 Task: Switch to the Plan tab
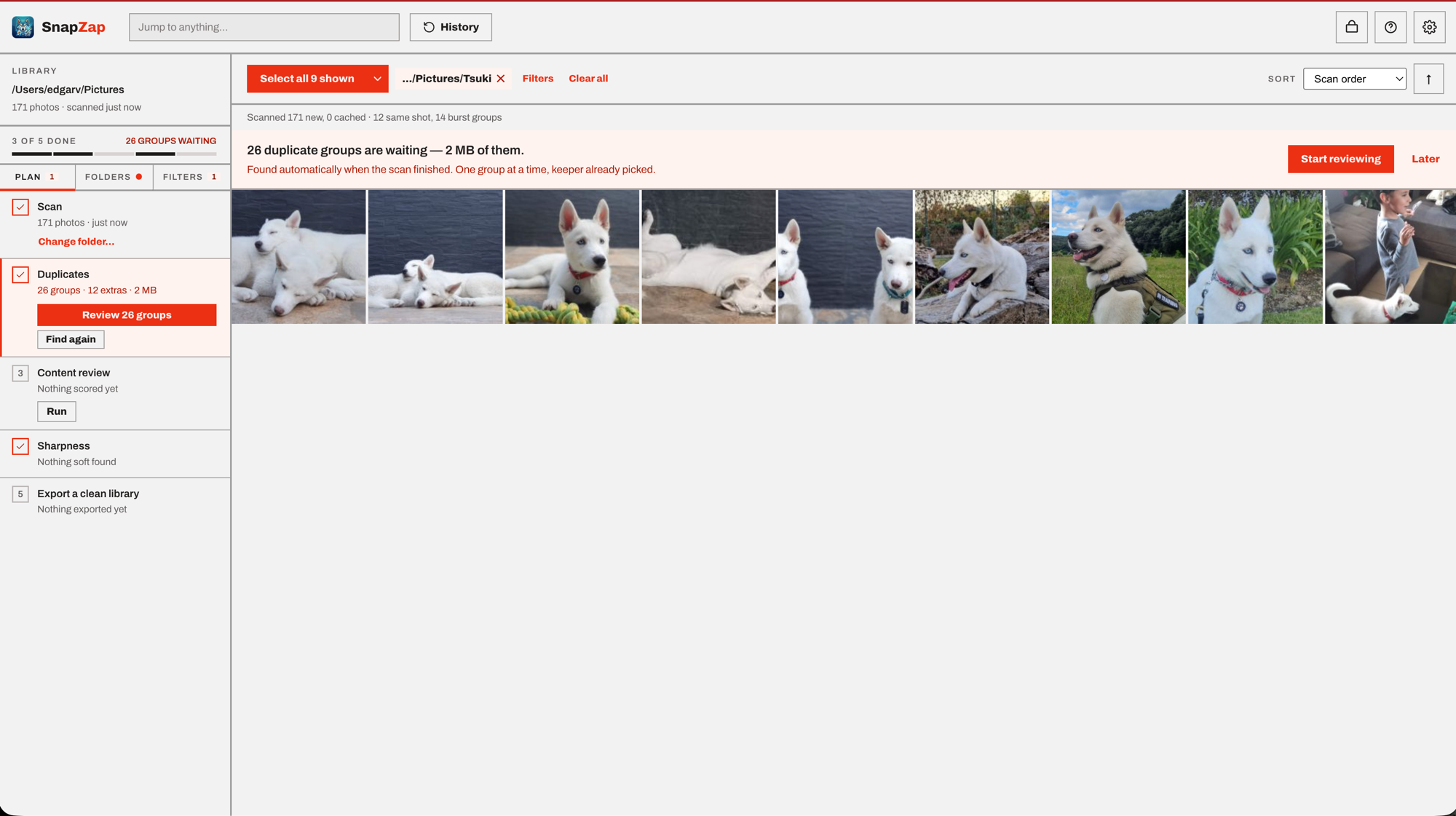tap(37, 177)
